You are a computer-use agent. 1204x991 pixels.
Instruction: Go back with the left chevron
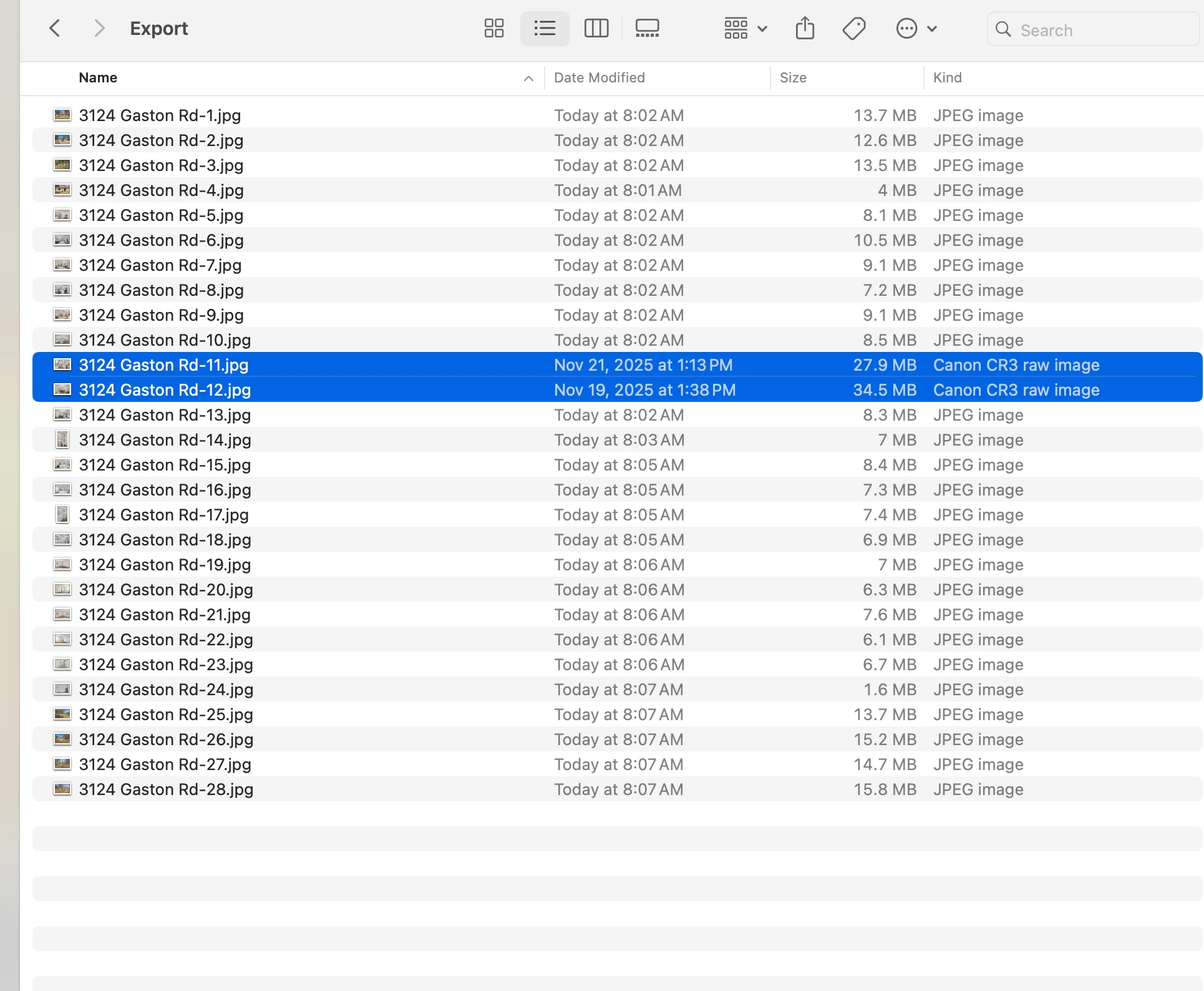click(55, 28)
